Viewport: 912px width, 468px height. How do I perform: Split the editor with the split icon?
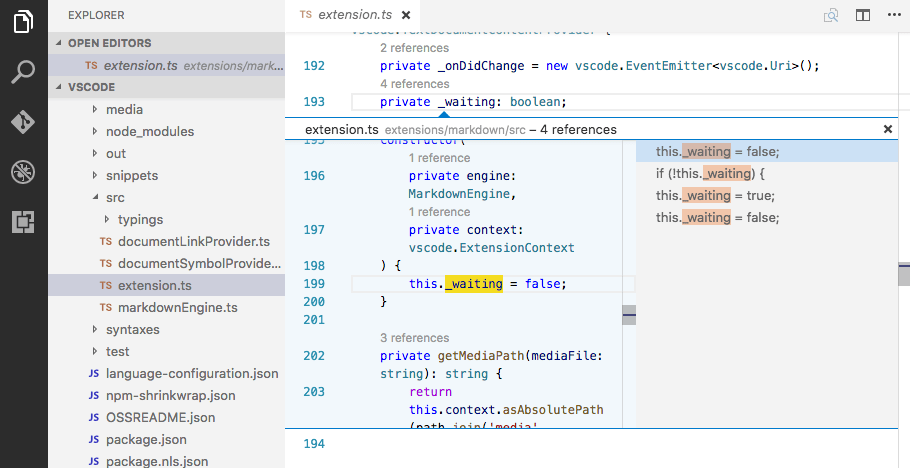pyautogui.click(x=863, y=15)
